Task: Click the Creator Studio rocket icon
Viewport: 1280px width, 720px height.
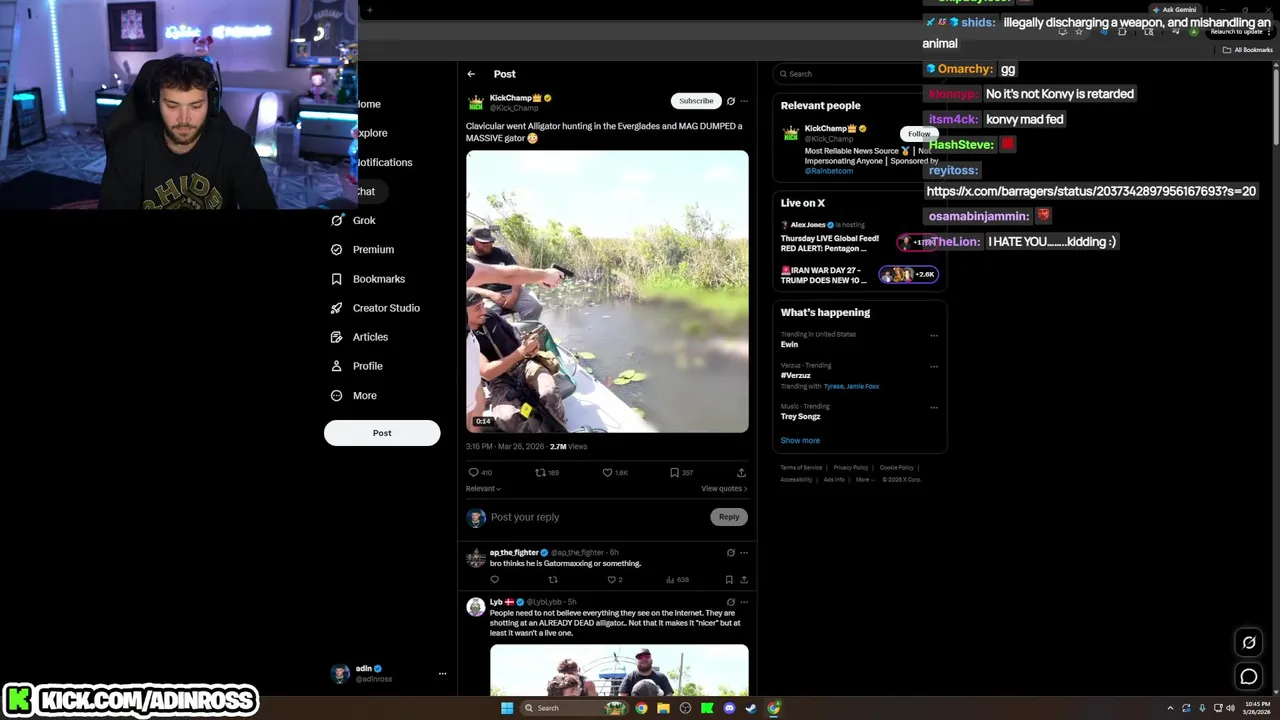Action: click(x=337, y=308)
